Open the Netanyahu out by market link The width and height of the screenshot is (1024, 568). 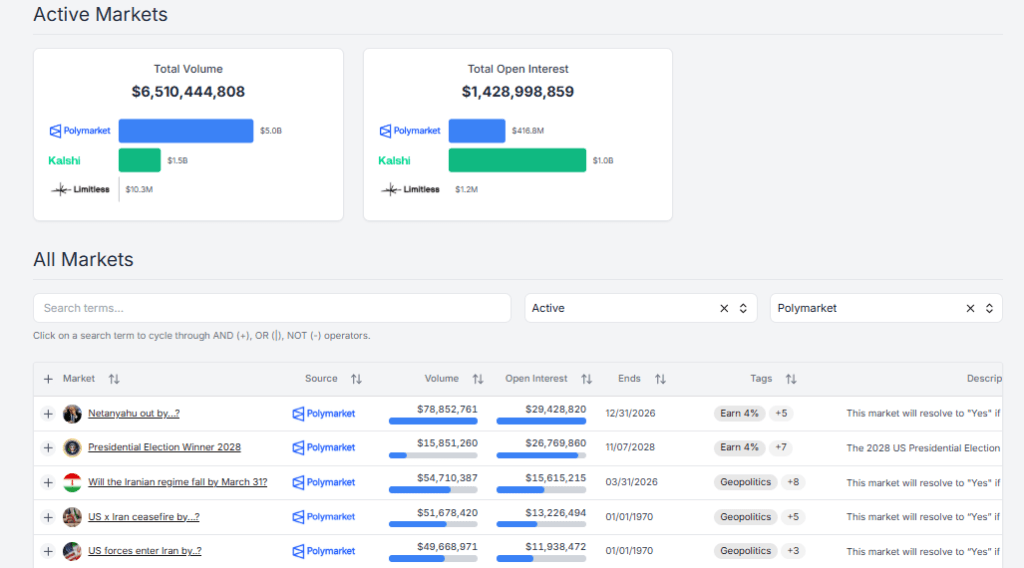[x=133, y=413]
